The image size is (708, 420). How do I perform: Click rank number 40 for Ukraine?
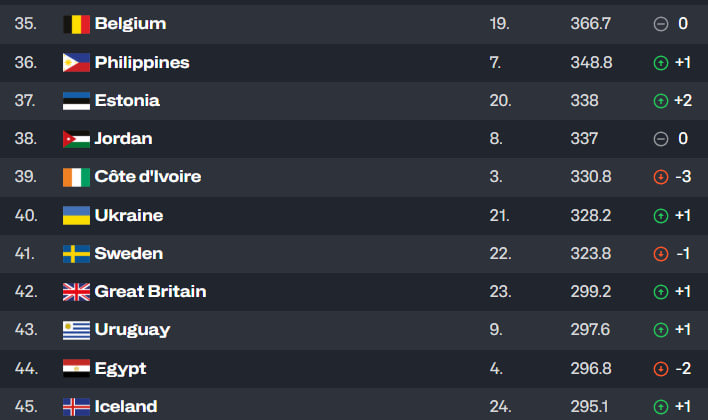click(27, 215)
